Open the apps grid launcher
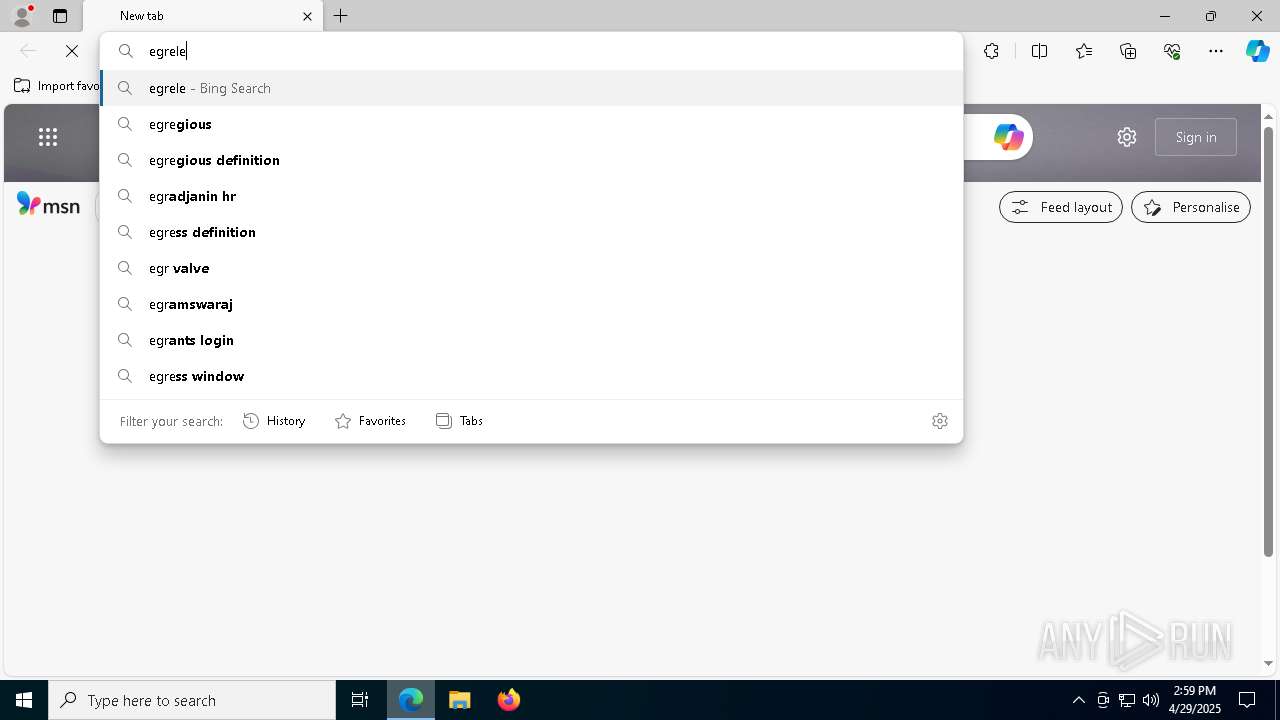The width and height of the screenshot is (1280, 720). click(48, 137)
